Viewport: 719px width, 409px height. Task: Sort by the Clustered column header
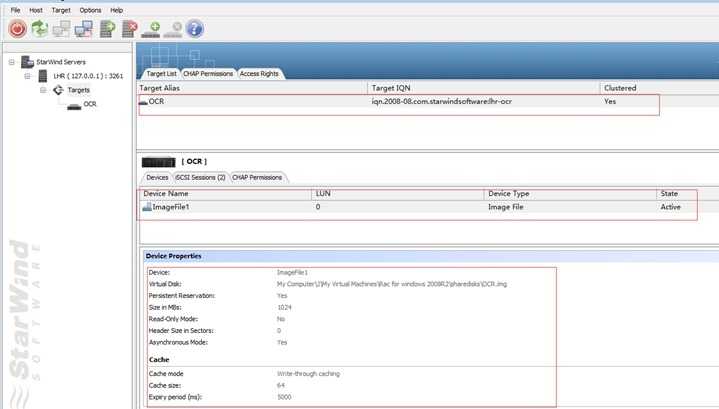point(659,88)
